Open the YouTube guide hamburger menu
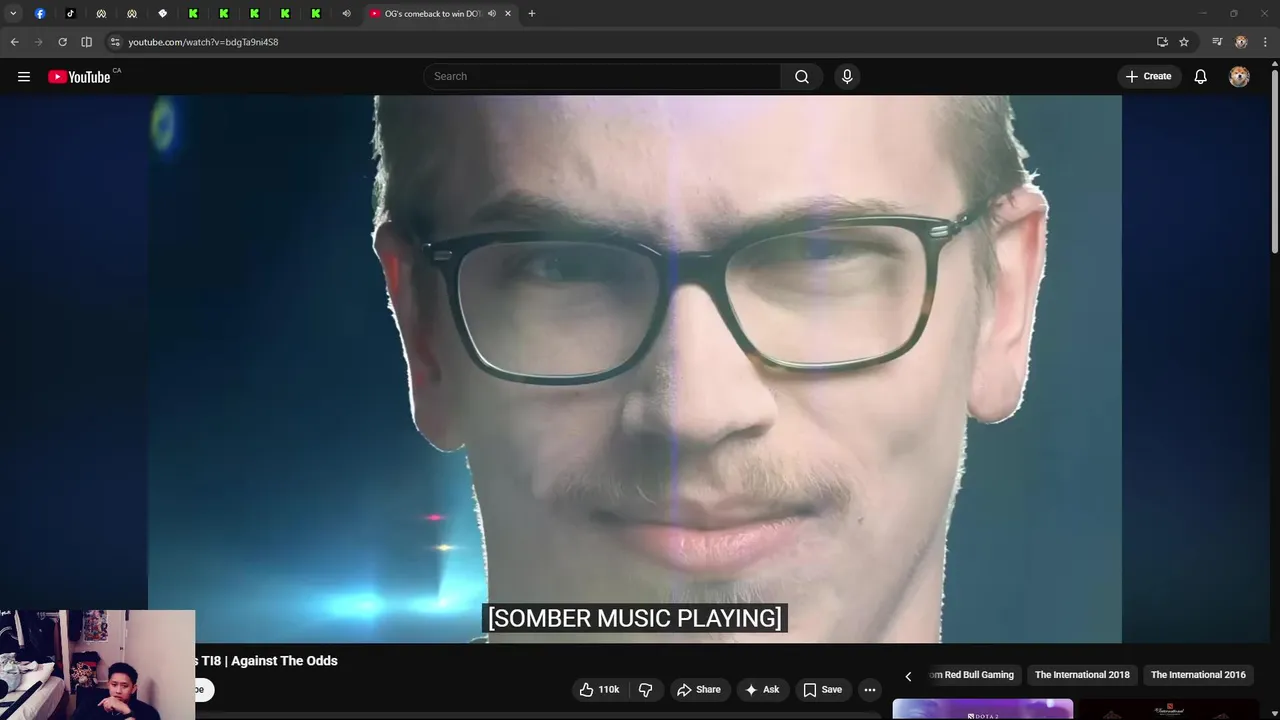Viewport: 1280px width, 720px height. tap(24, 77)
